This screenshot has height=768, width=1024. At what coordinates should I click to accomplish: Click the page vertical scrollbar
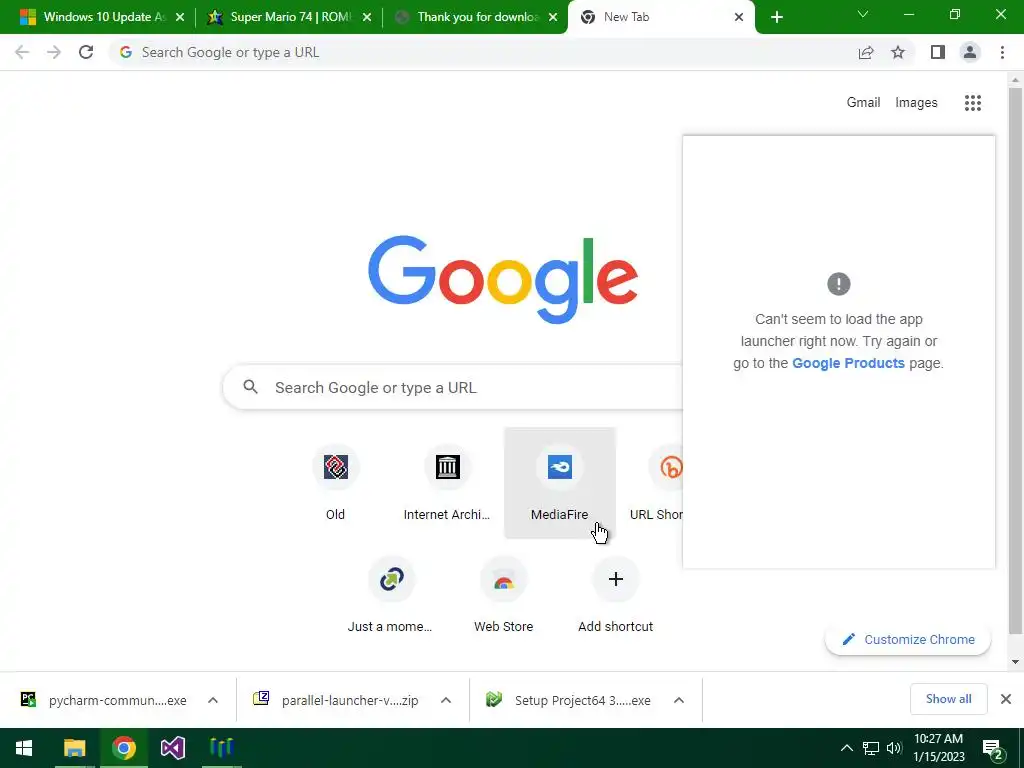pyautogui.click(x=1015, y=360)
